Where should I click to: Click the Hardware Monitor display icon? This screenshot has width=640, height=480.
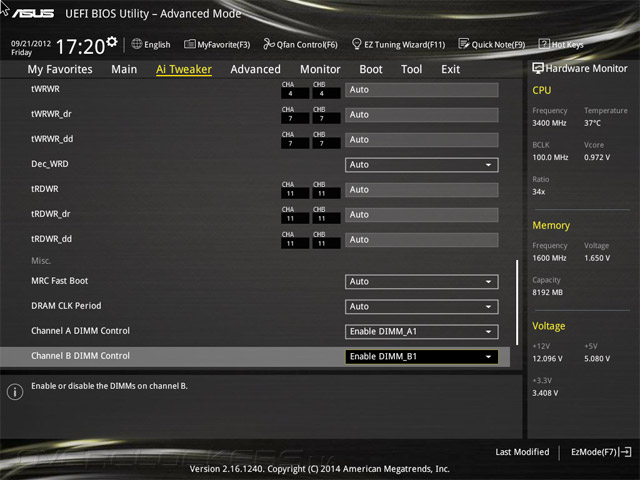538,68
